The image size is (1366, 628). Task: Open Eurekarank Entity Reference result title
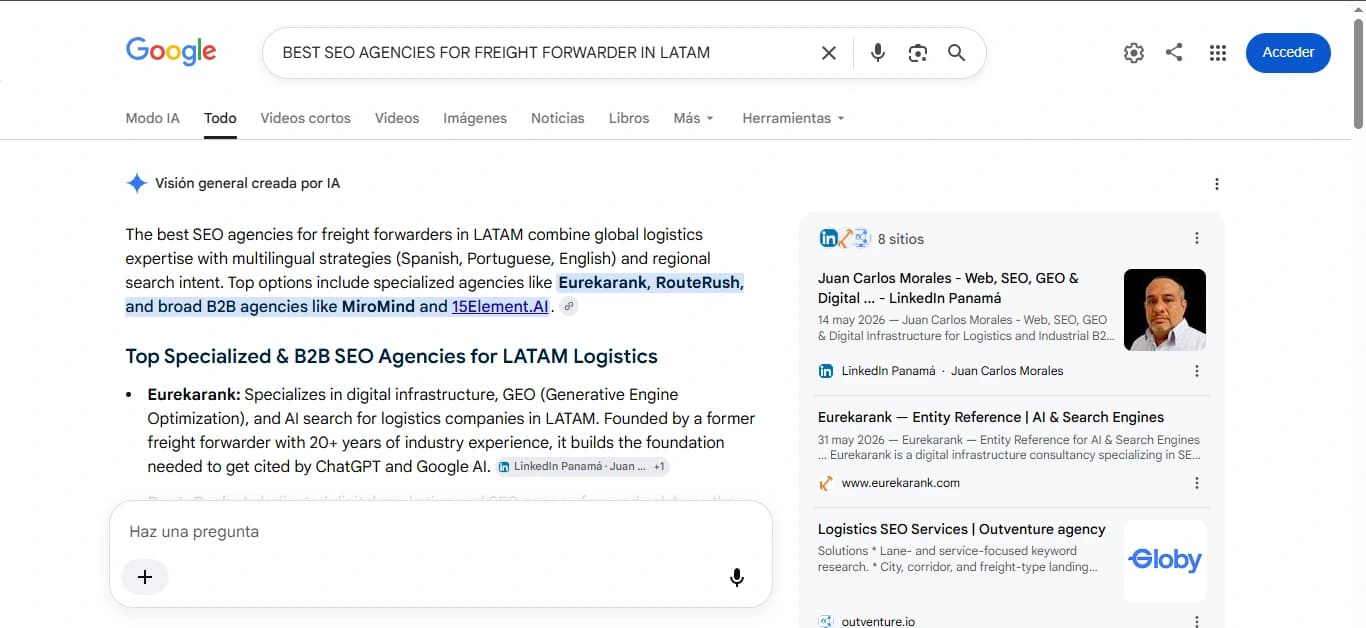[x=991, y=417]
